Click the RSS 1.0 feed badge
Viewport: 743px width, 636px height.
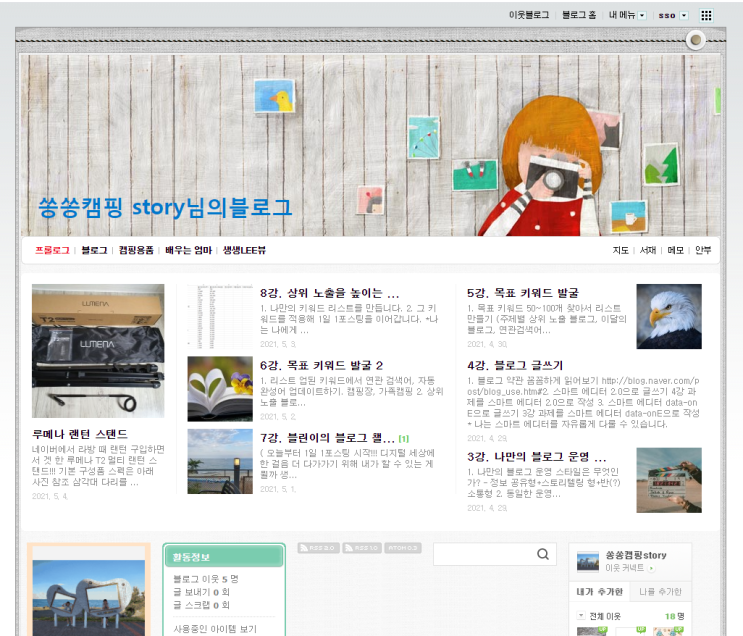(x=362, y=548)
